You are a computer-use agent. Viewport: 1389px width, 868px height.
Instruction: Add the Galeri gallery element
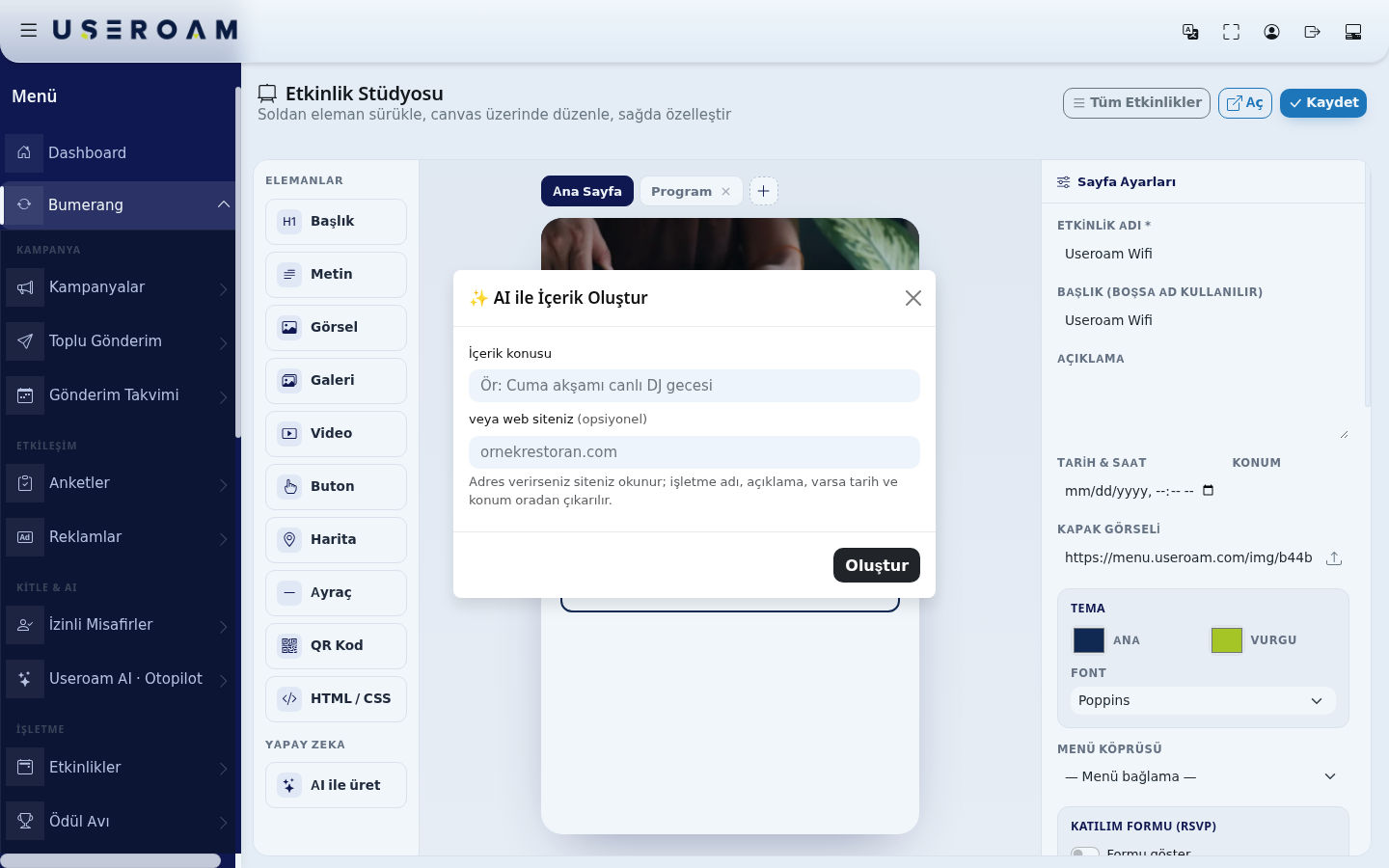pyautogui.click(x=336, y=381)
